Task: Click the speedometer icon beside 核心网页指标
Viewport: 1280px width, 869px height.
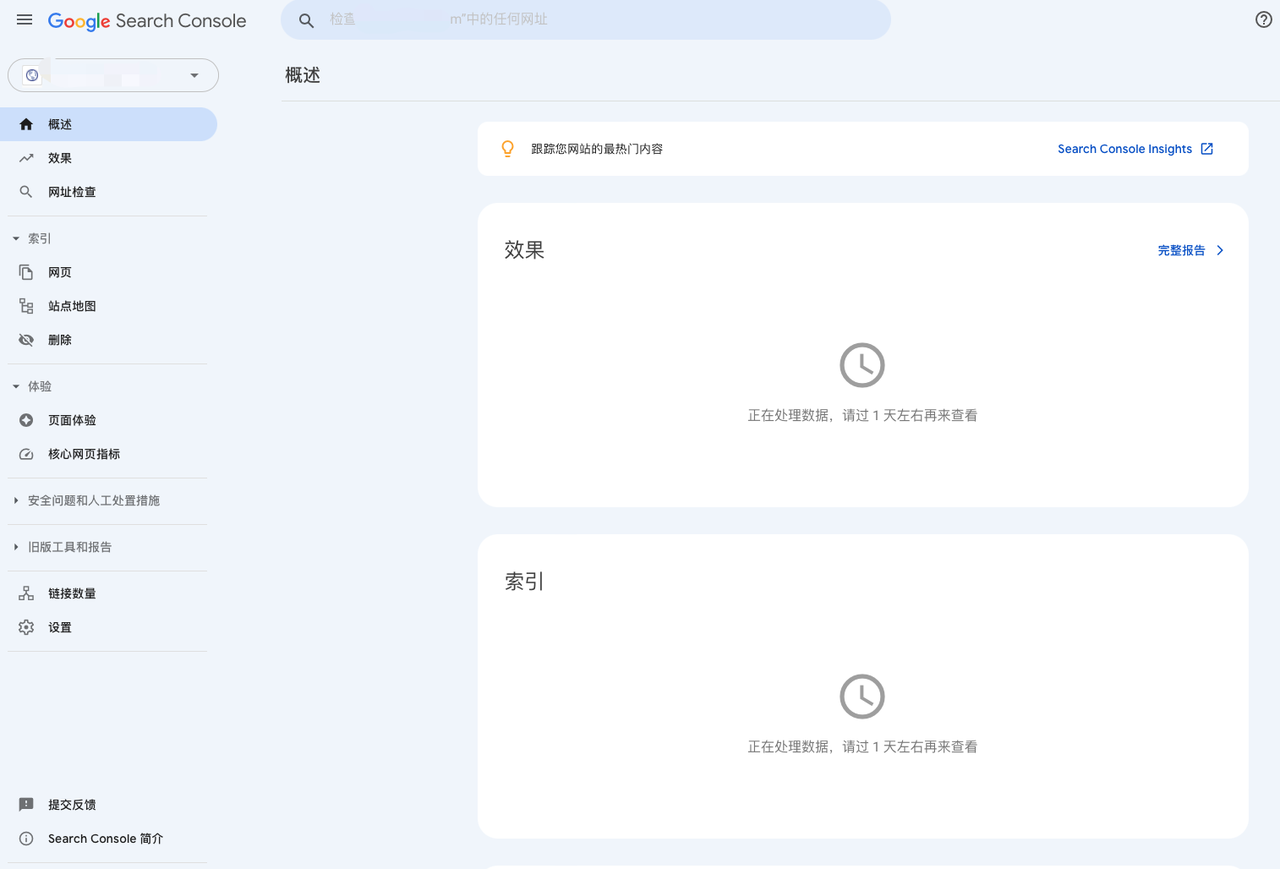Action: pyautogui.click(x=26, y=454)
